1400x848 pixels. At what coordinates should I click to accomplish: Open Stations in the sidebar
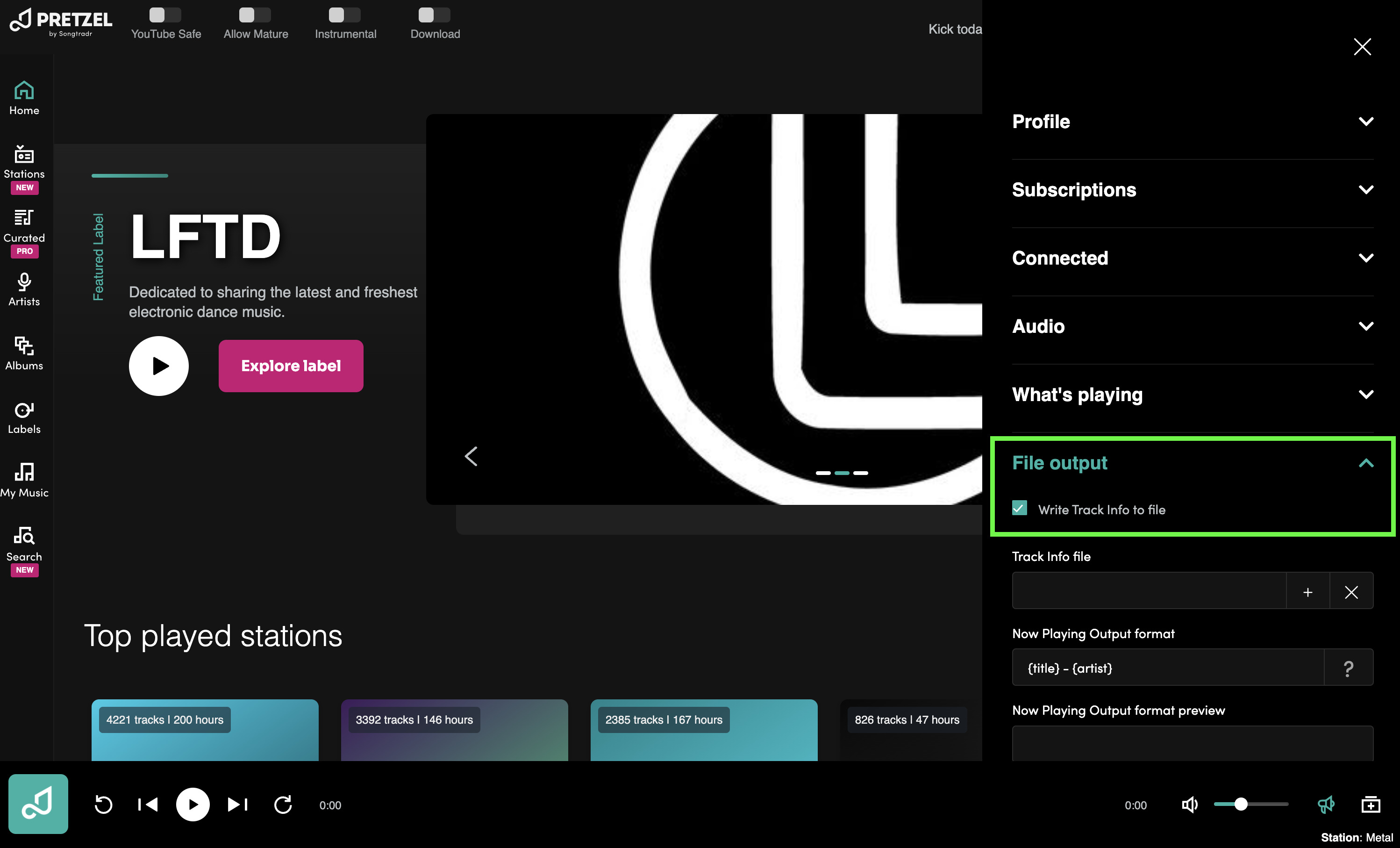click(x=24, y=169)
